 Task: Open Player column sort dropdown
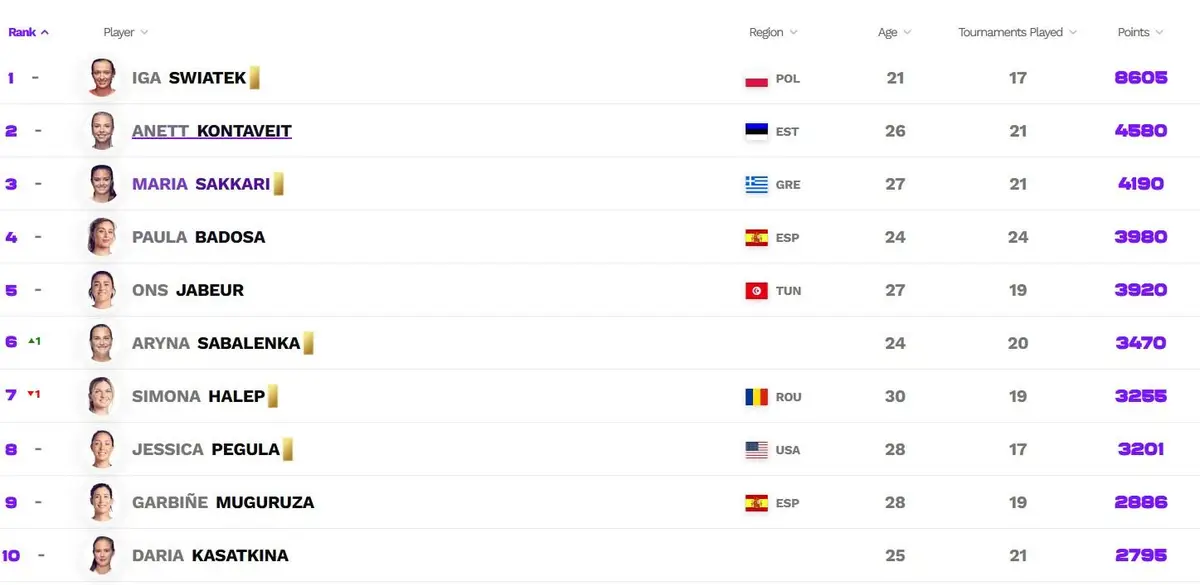coord(126,32)
